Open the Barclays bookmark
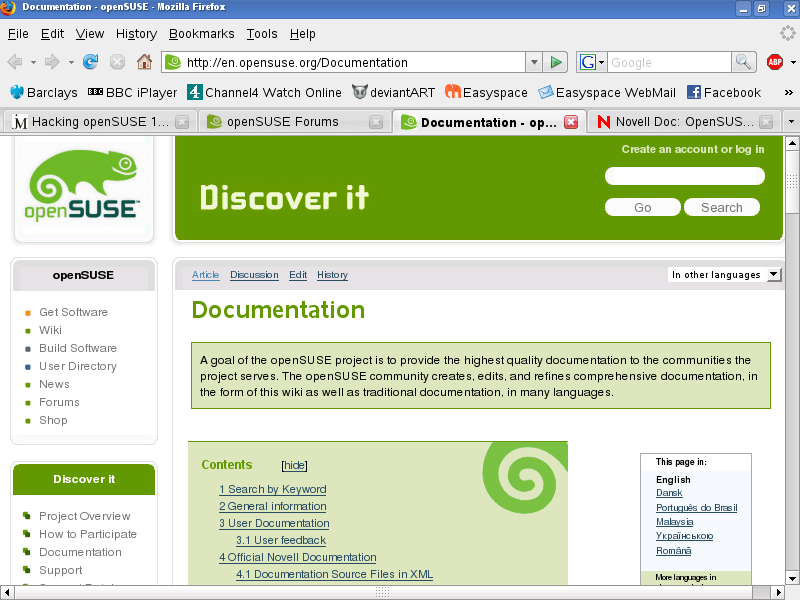The width and height of the screenshot is (800, 600). [x=43, y=92]
